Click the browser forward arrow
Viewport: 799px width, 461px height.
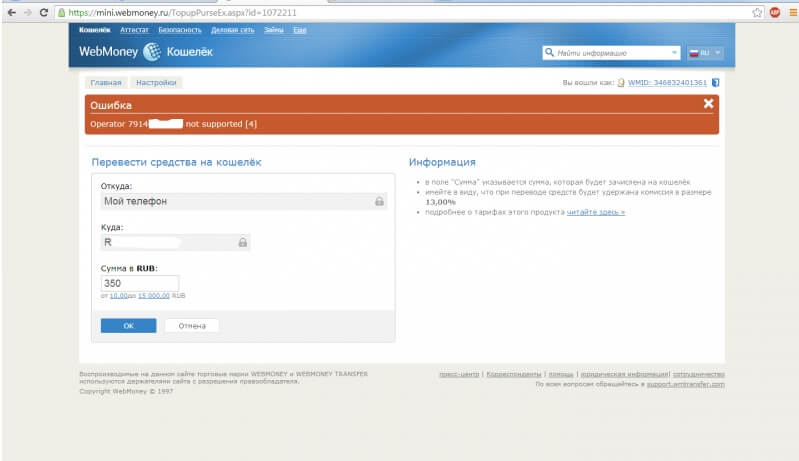(x=28, y=13)
